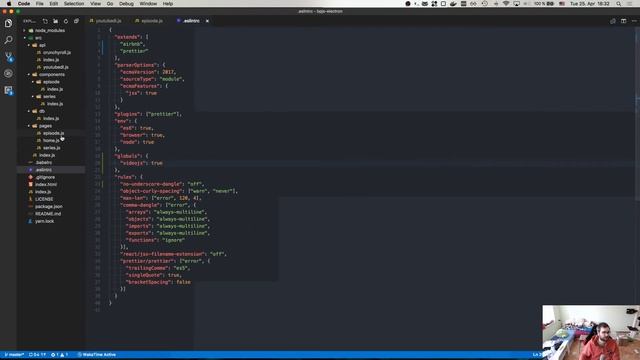640x360 pixels.
Task: Open the Selection menu
Action: coord(74,4)
